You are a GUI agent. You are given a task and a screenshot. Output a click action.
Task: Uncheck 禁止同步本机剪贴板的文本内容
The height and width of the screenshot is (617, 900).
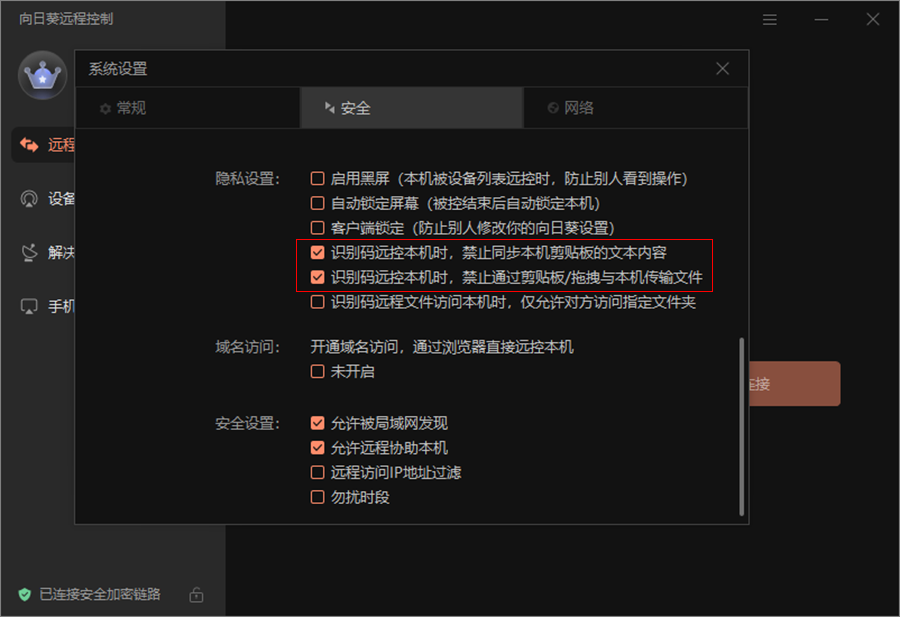pos(317,253)
